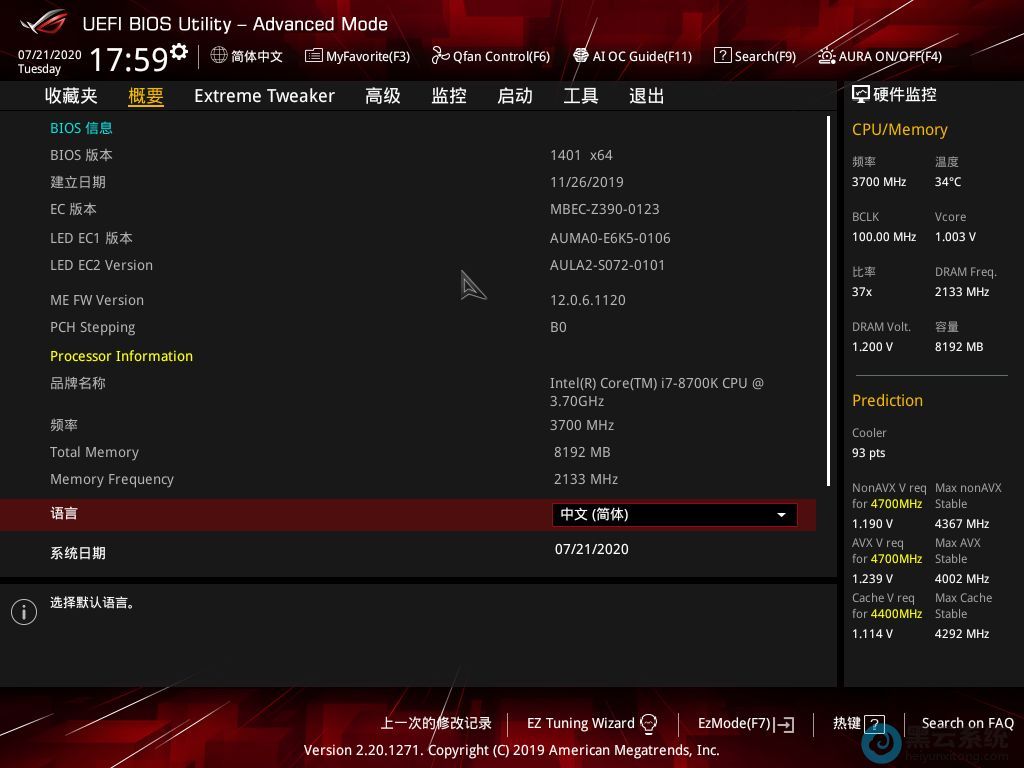The image size is (1024, 768).
Task: Click the EZ Tuning Wizard lightbulb icon
Action: point(648,724)
